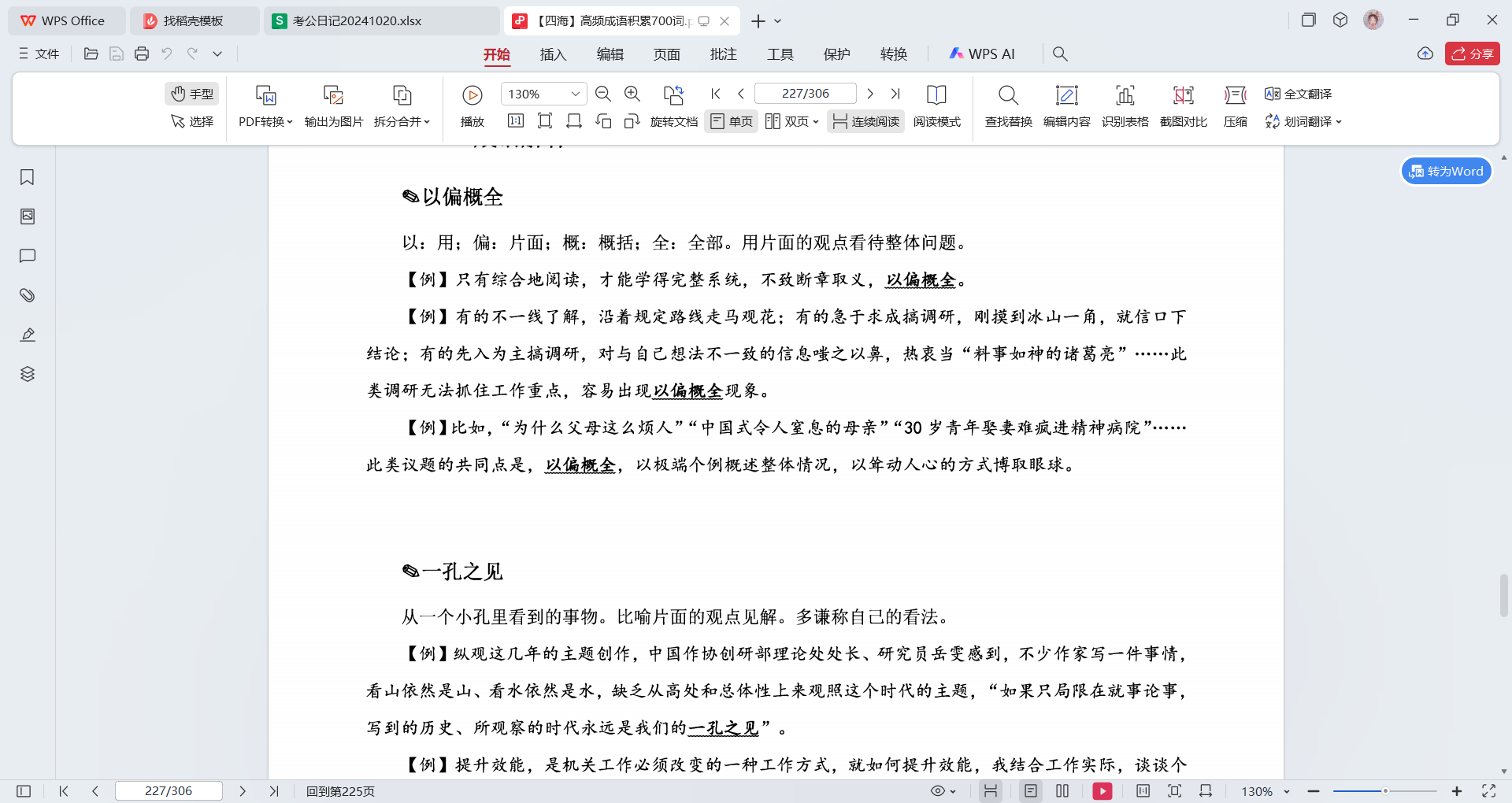This screenshot has width=1512, height=803.
Task: Toggle 连续阅读 continuous reading mode
Action: click(866, 121)
